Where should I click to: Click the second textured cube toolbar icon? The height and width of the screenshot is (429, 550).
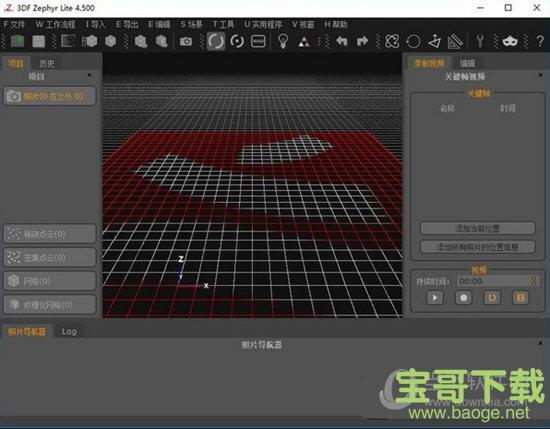162,41
